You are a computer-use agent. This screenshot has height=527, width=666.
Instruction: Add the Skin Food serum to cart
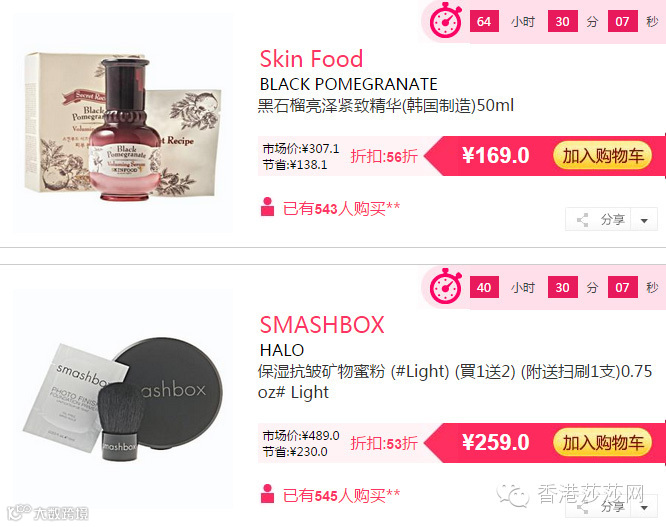click(602, 156)
